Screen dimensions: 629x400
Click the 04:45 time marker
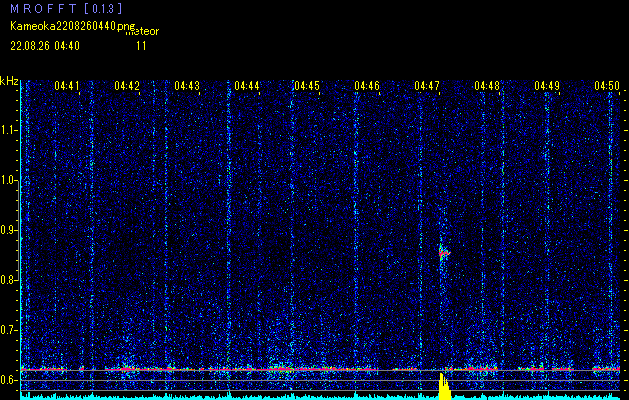[x=307, y=85]
